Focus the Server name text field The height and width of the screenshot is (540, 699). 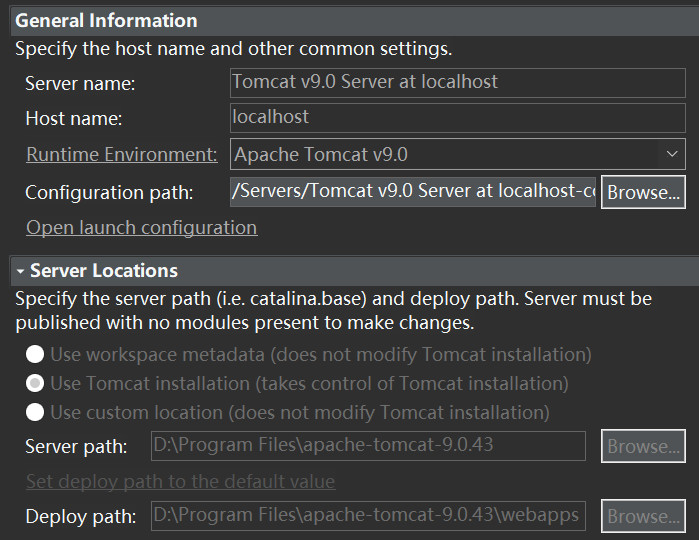point(457,82)
